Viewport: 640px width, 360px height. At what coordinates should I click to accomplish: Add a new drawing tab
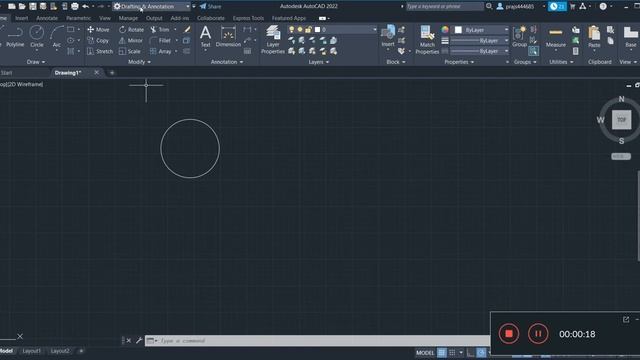pos(112,73)
